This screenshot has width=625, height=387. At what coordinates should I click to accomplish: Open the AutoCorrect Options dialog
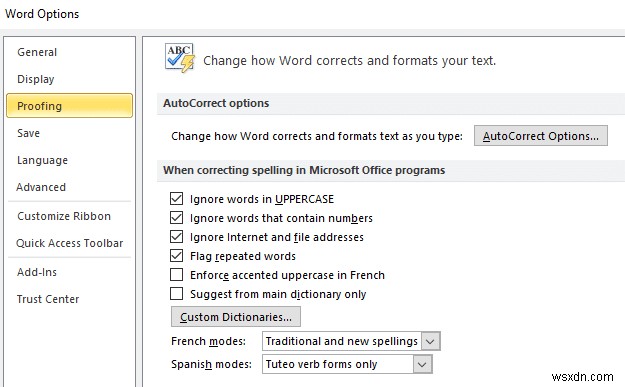[540, 136]
